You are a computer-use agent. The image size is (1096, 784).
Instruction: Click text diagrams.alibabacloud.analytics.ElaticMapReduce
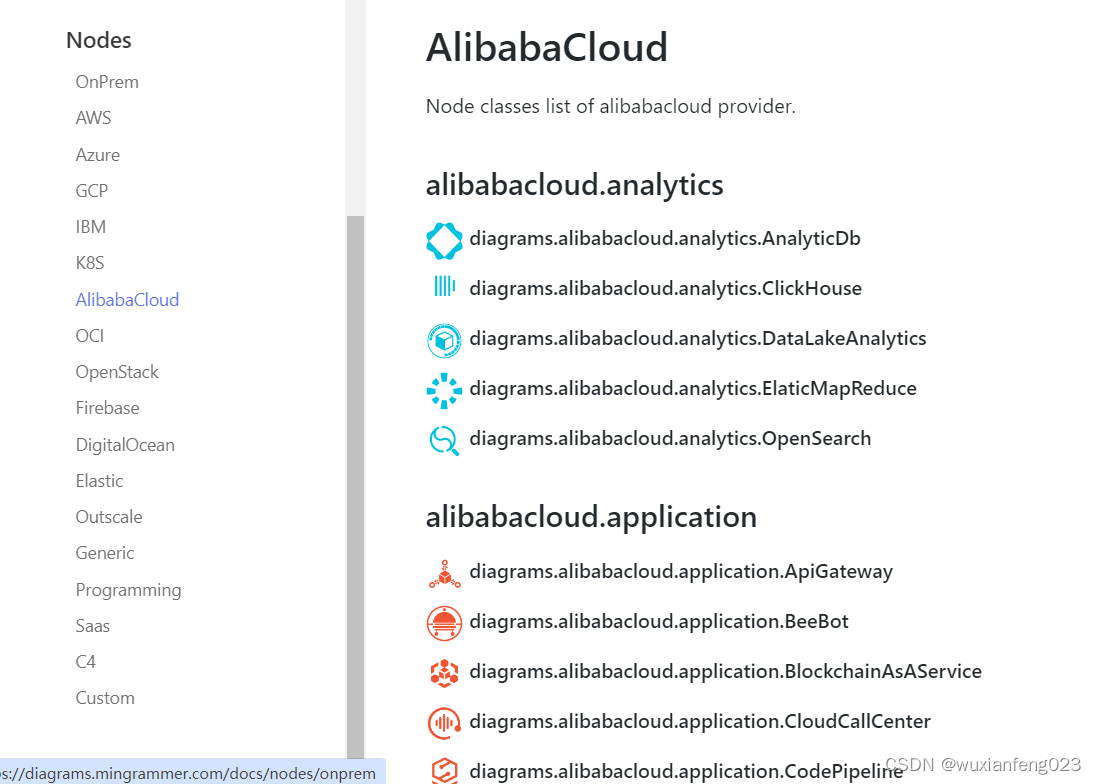point(693,388)
